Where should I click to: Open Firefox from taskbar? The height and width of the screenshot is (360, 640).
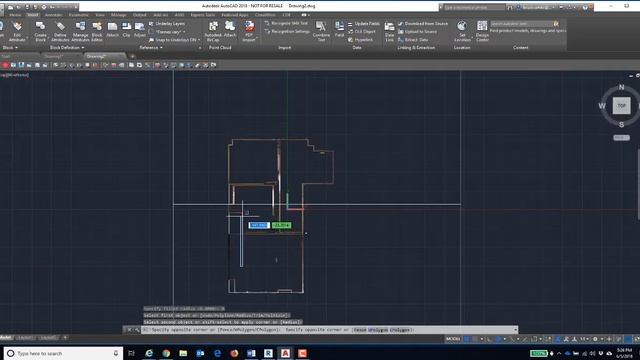(234, 353)
